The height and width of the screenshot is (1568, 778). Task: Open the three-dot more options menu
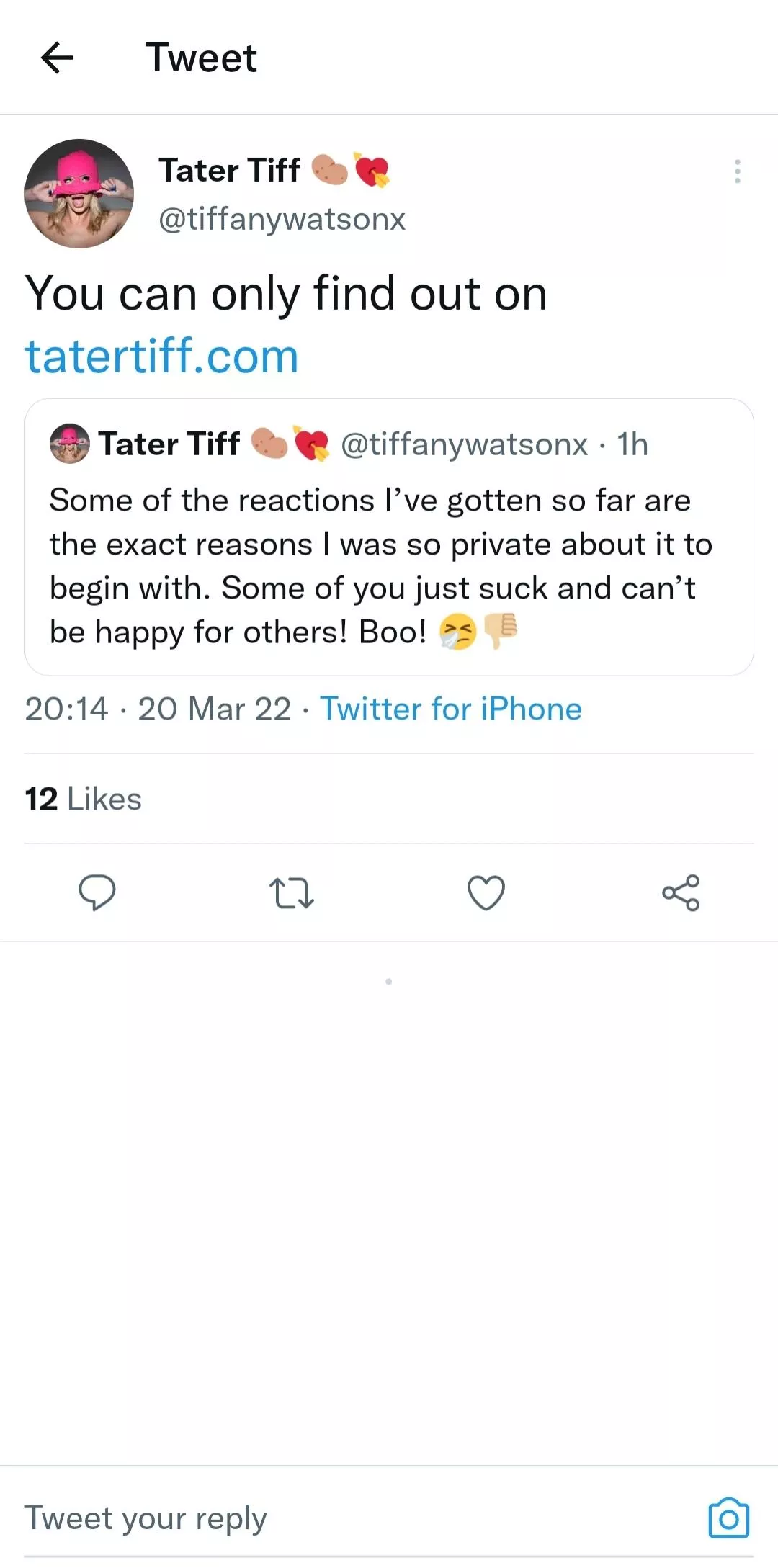pyautogui.click(x=737, y=171)
